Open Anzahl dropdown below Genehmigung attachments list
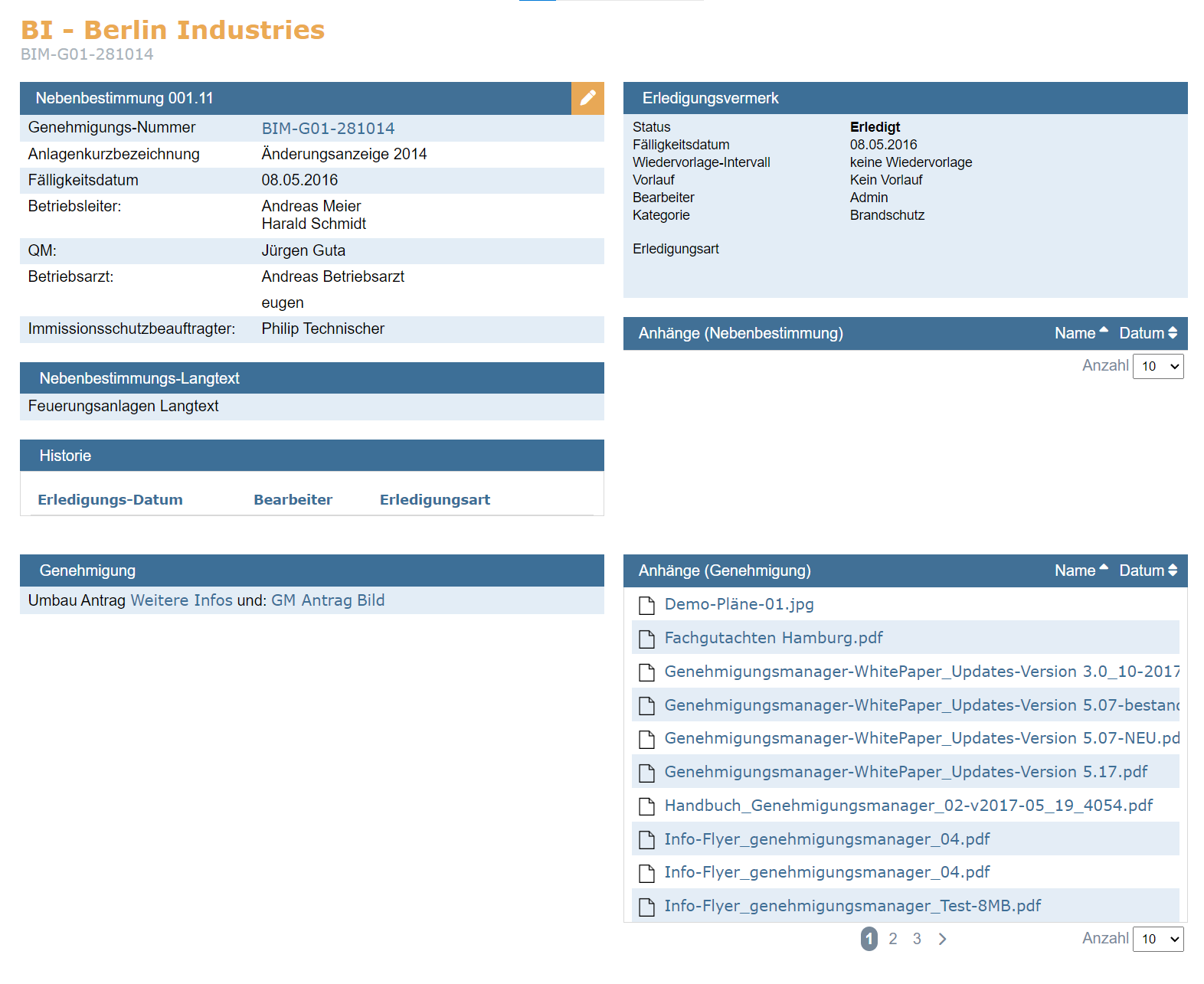The width and height of the screenshot is (1204, 984). point(1158,939)
